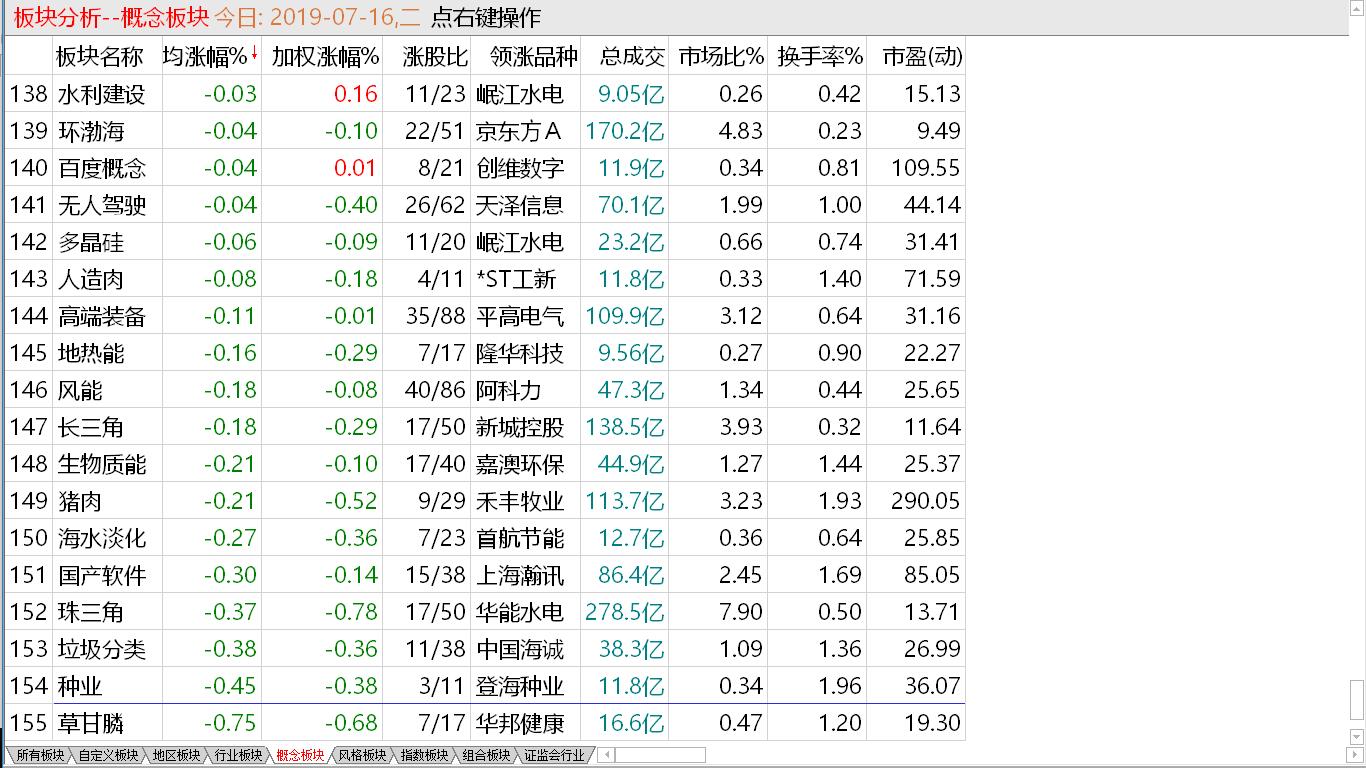Click leading stock 中国海诚
The width and height of the screenshot is (1366, 768).
(520, 649)
